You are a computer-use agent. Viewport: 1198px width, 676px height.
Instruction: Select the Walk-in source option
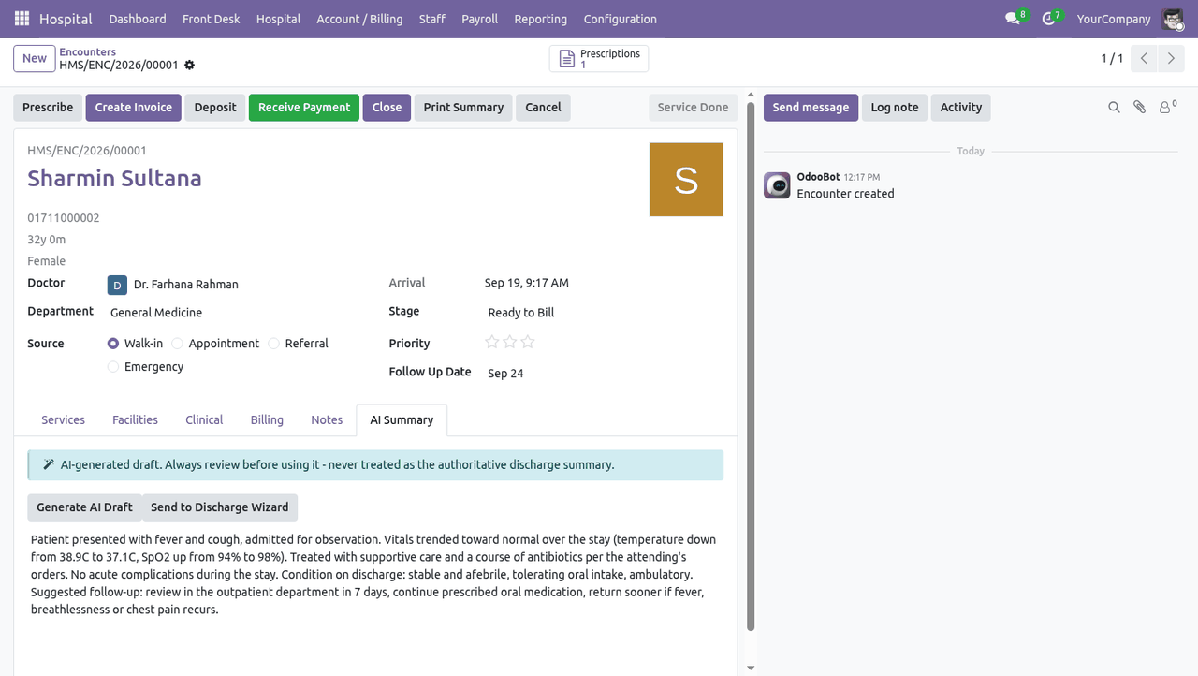[x=113, y=344]
